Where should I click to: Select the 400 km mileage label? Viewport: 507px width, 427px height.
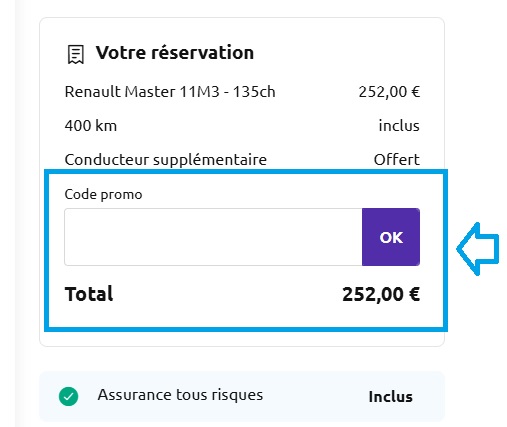click(x=91, y=126)
